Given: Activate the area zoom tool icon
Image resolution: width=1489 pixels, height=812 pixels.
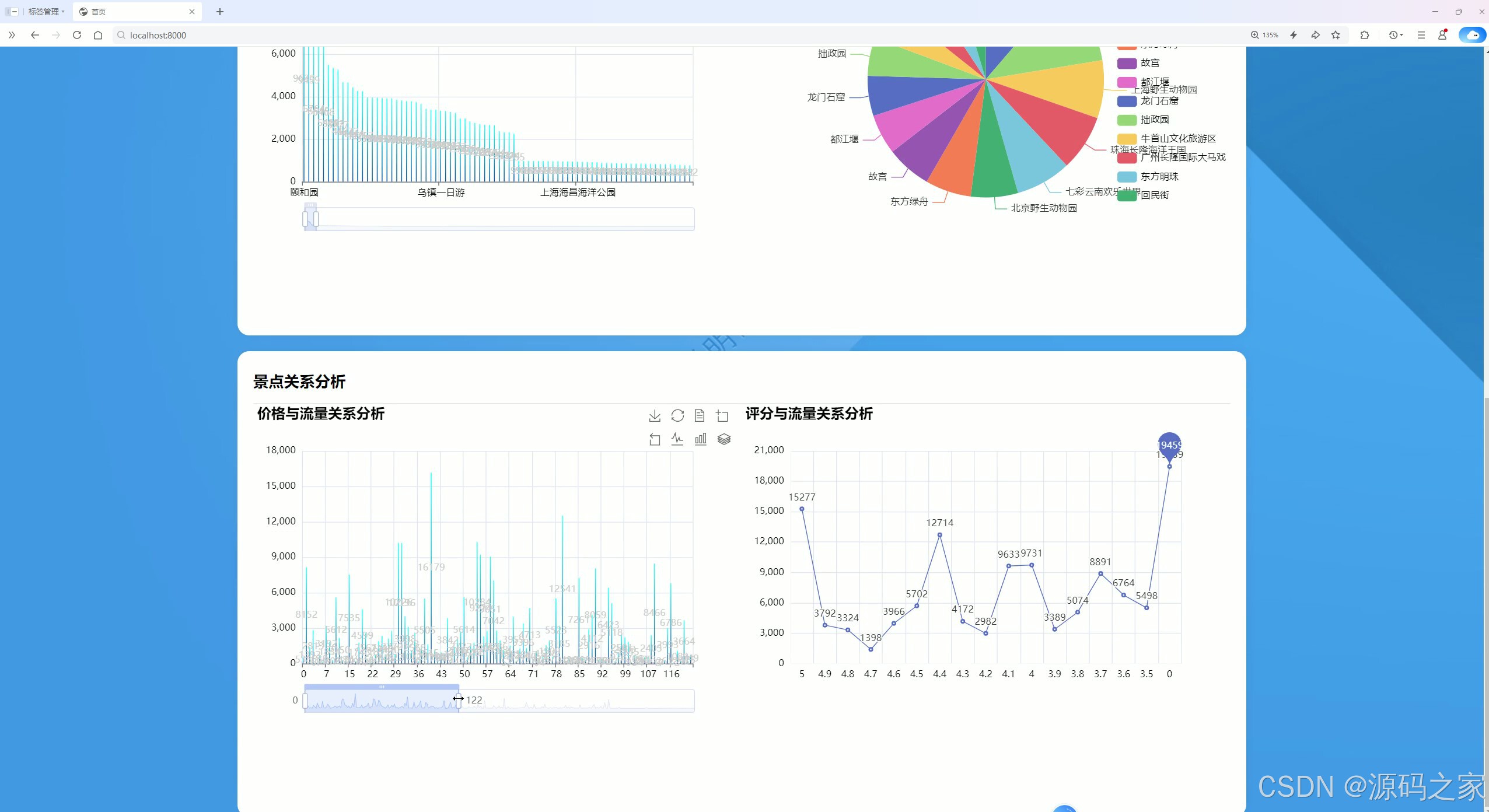Looking at the screenshot, I should click(722, 415).
